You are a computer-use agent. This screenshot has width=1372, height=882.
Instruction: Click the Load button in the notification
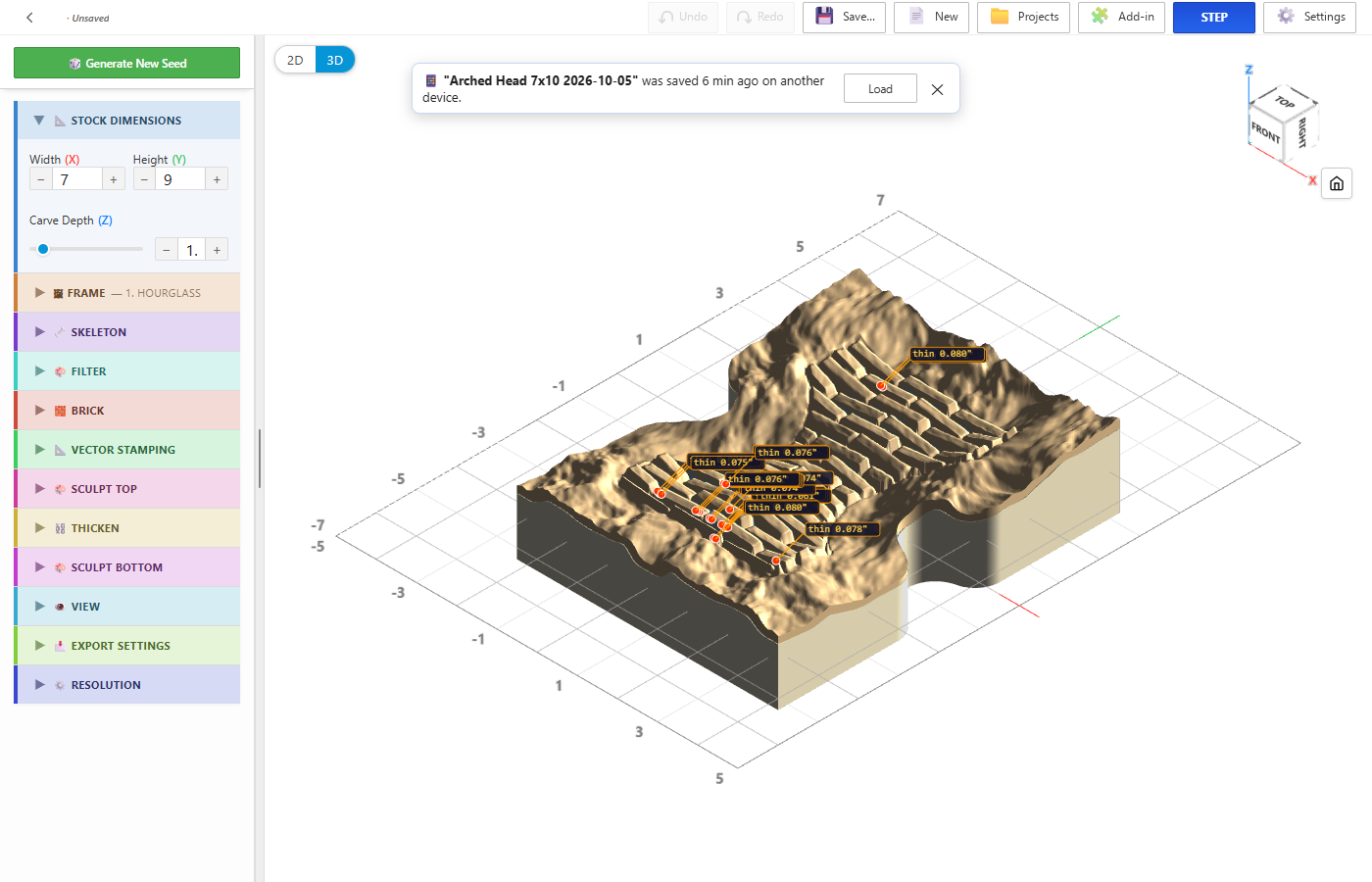point(880,89)
